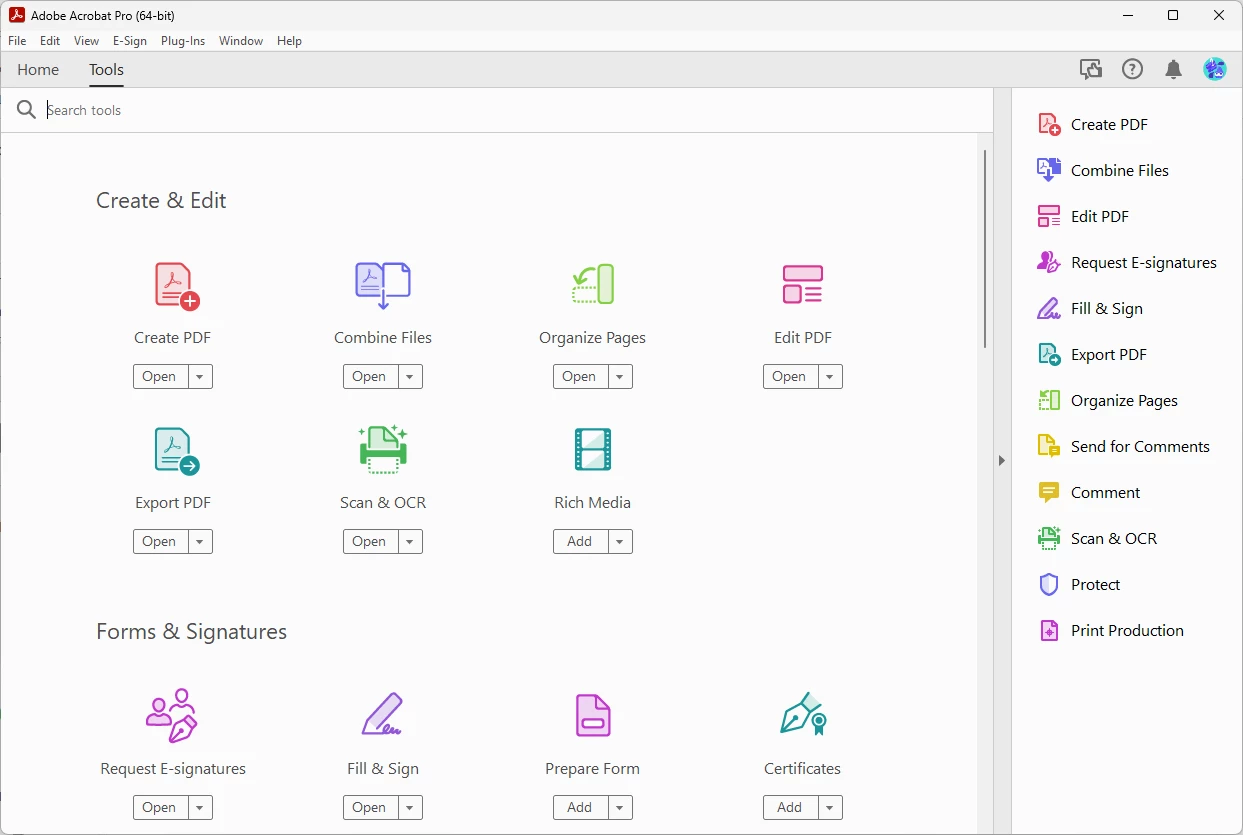Select Combine Files icon in right sidebar
1243x835 pixels.
(1049, 171)
